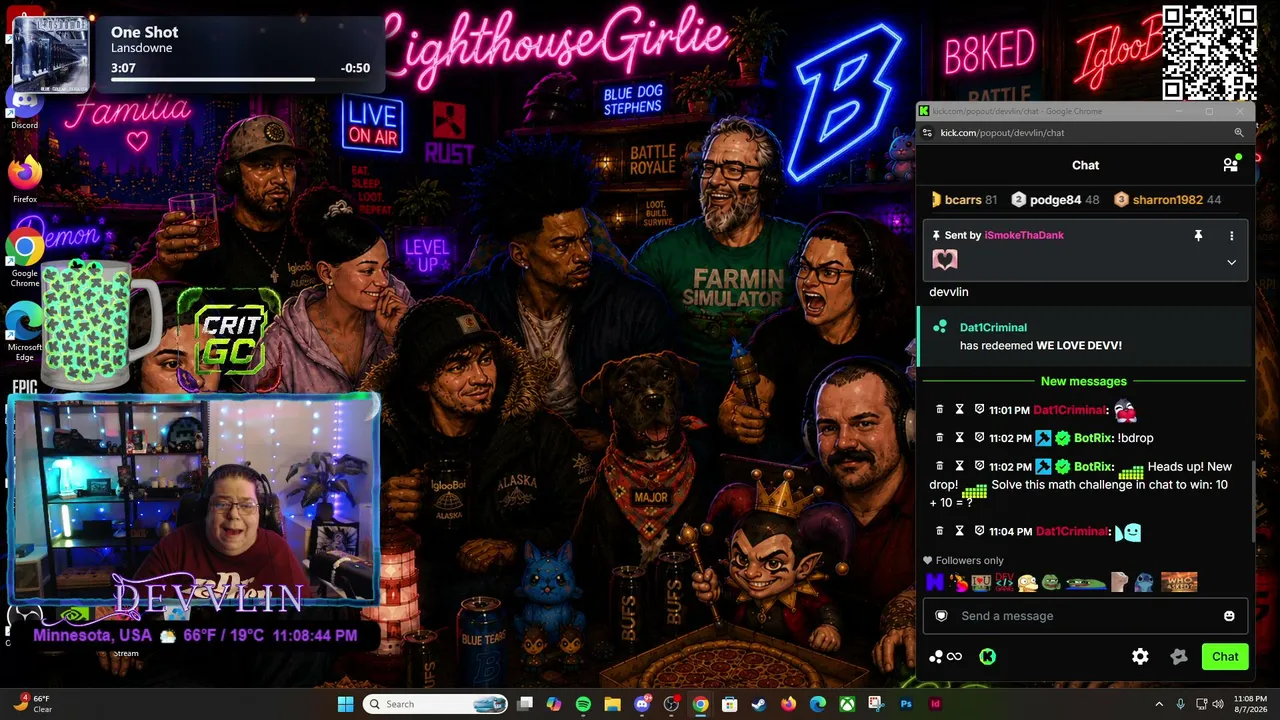Click the Send a message input field
Image resolution: width=1280 pixels, height=720 pixels.
pos(1085,616)
